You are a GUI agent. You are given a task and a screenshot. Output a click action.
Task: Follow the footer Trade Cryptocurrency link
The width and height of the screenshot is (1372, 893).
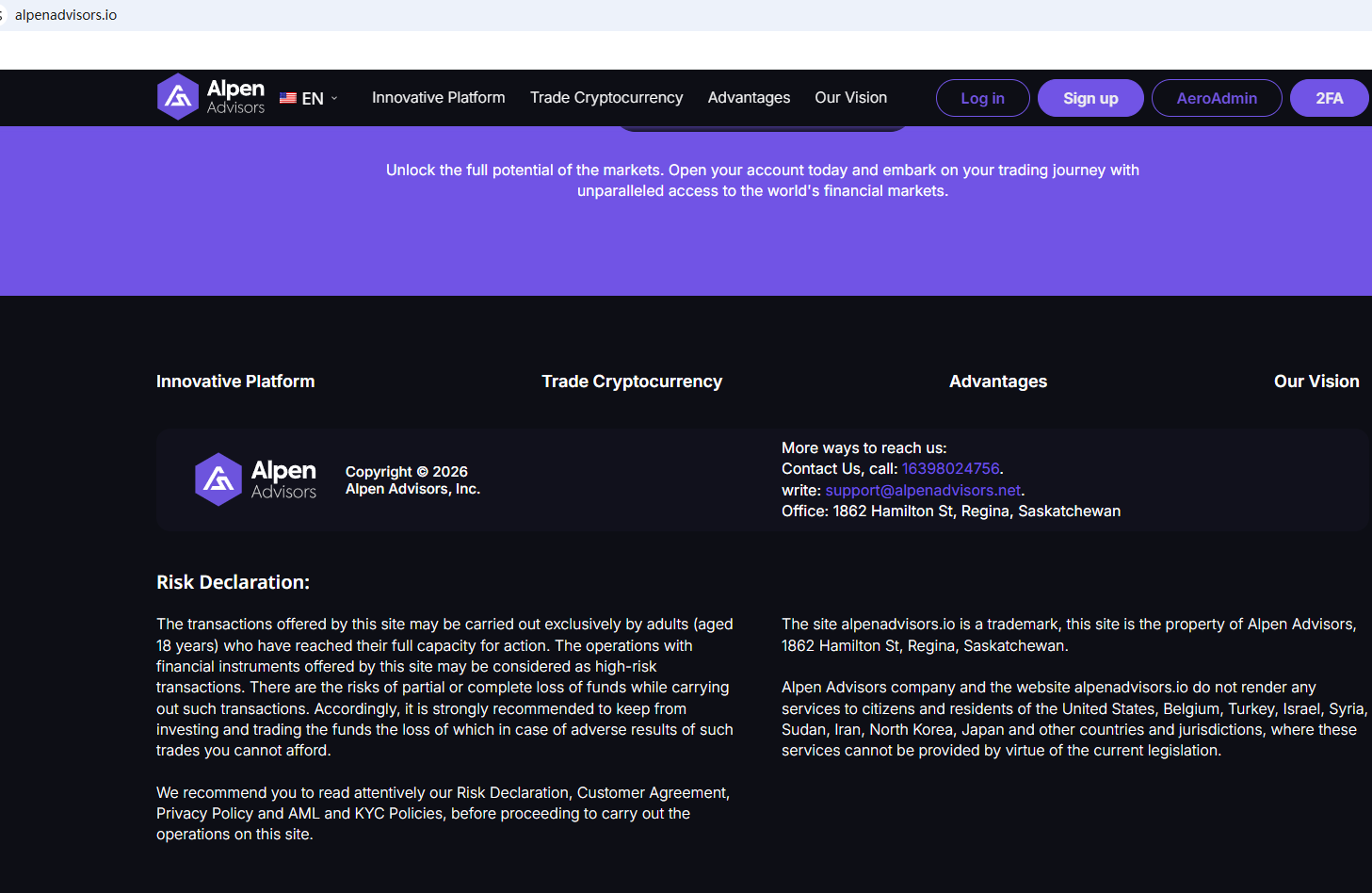point(631,382)
